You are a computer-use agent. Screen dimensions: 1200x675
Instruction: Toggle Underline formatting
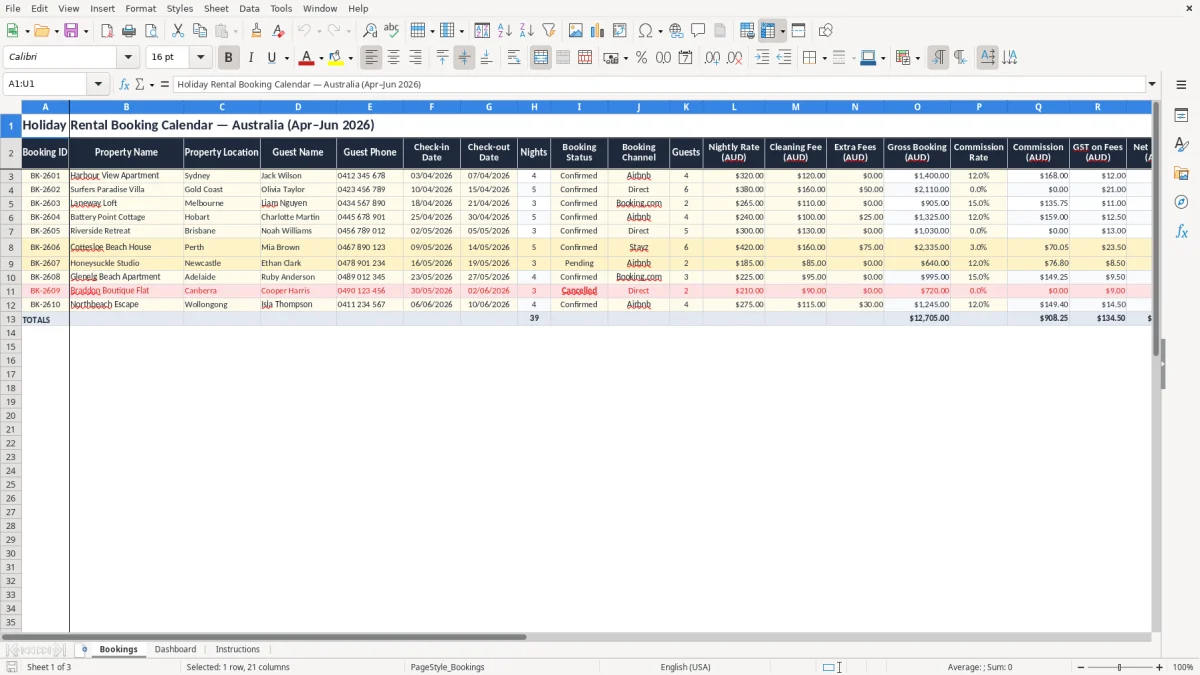coord(271,58)
